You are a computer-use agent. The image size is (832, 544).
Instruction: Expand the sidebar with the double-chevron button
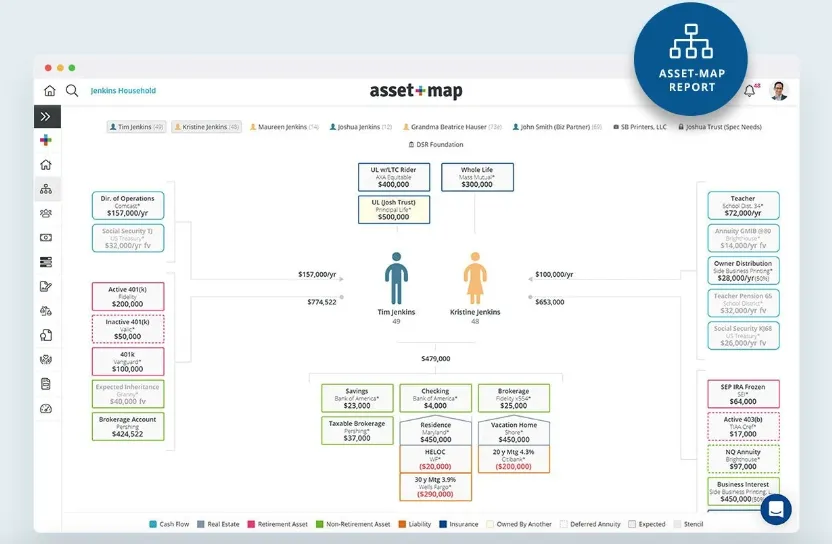tap(47, 116)
